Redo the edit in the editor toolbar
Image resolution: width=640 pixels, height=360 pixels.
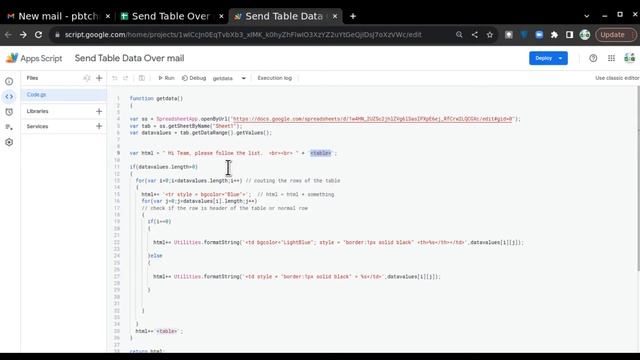click(x=126, y=78)
